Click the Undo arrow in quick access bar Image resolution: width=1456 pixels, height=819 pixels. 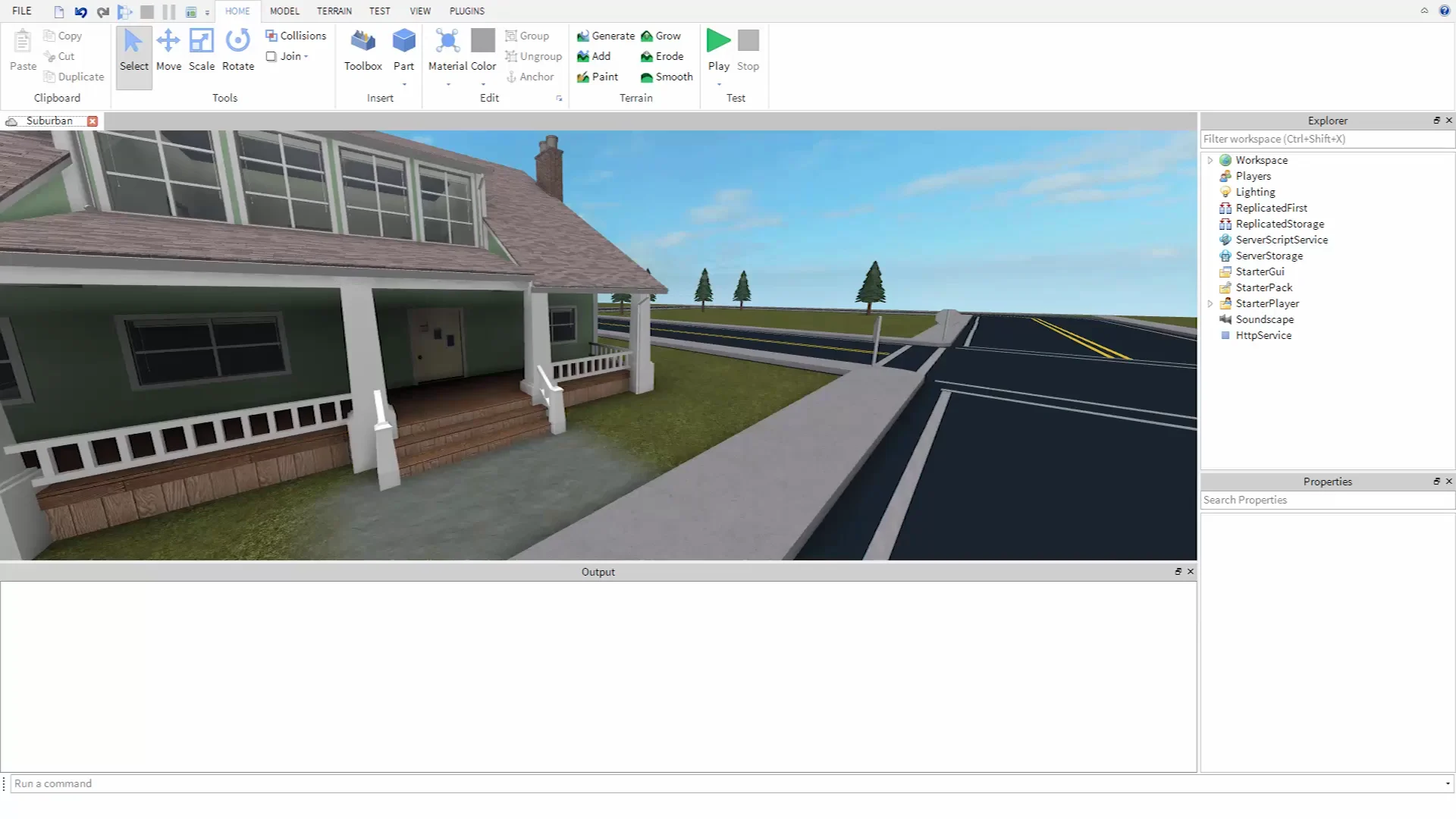click(80, 11)
